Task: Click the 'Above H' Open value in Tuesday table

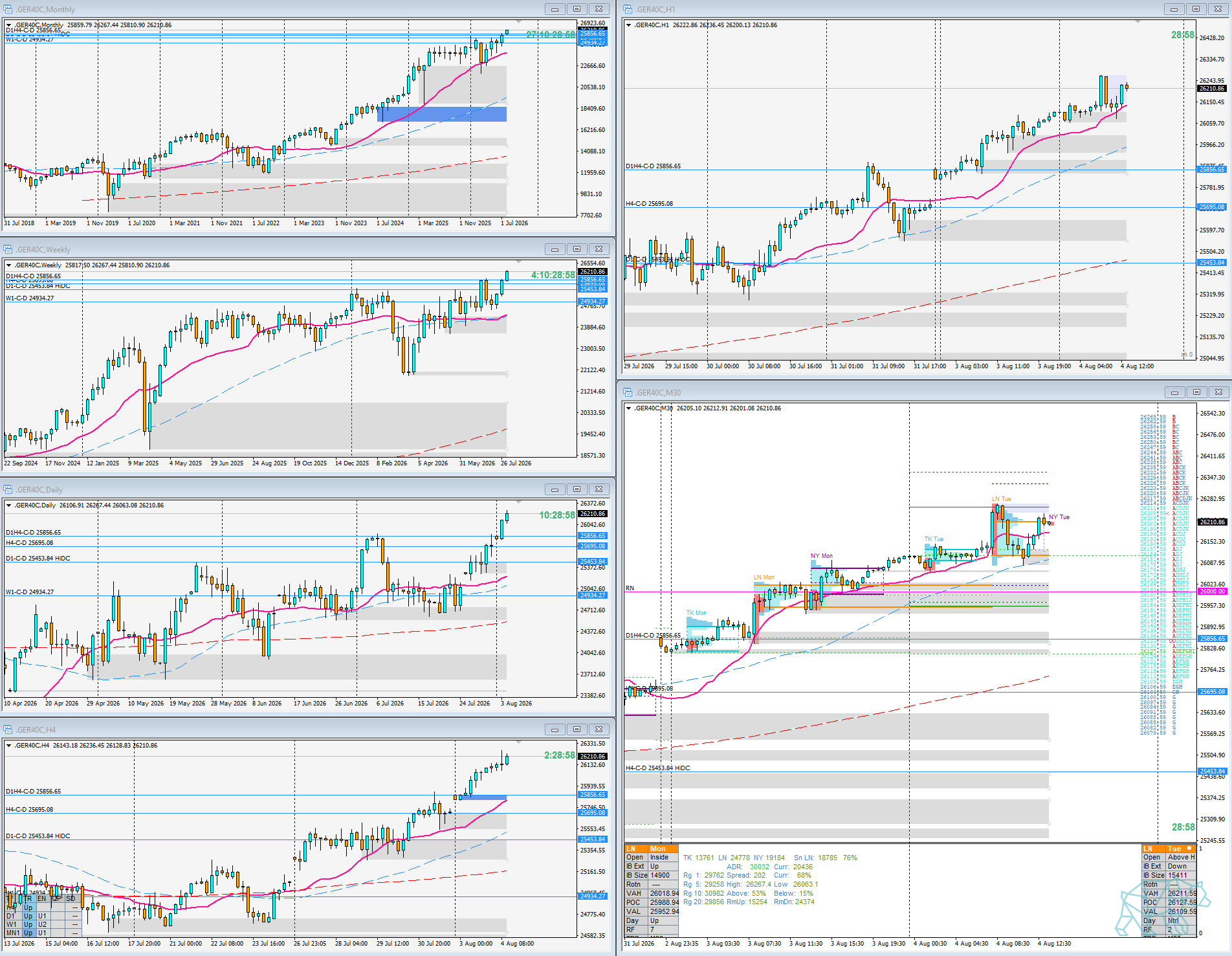Action: (1182, 858)
